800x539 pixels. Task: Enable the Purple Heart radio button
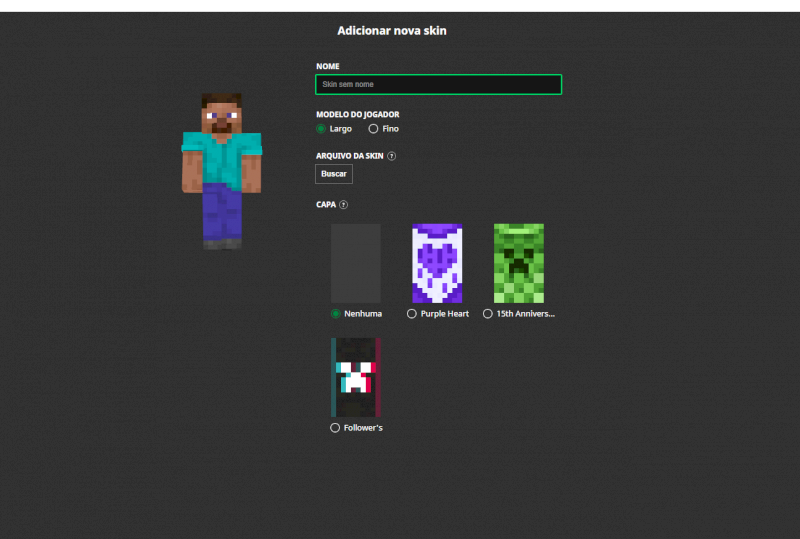point(412,314)
